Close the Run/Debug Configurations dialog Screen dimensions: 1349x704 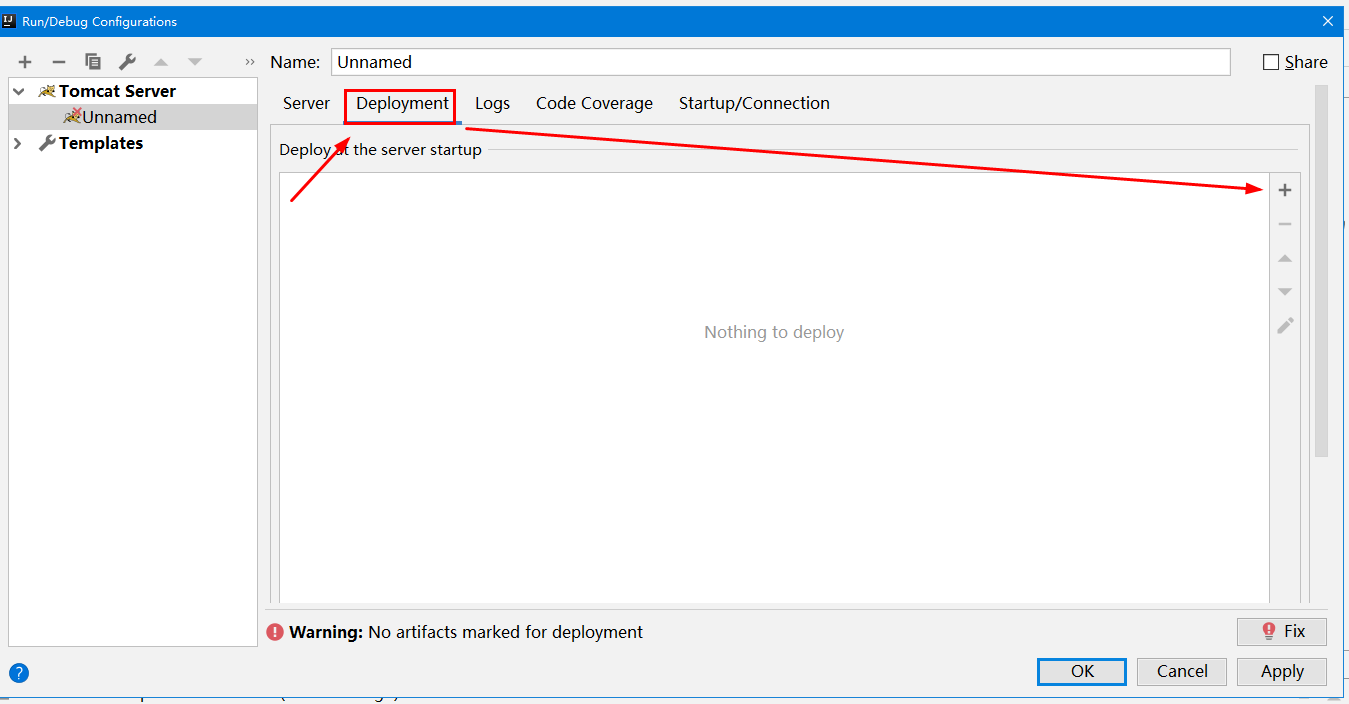[1328, 21]
